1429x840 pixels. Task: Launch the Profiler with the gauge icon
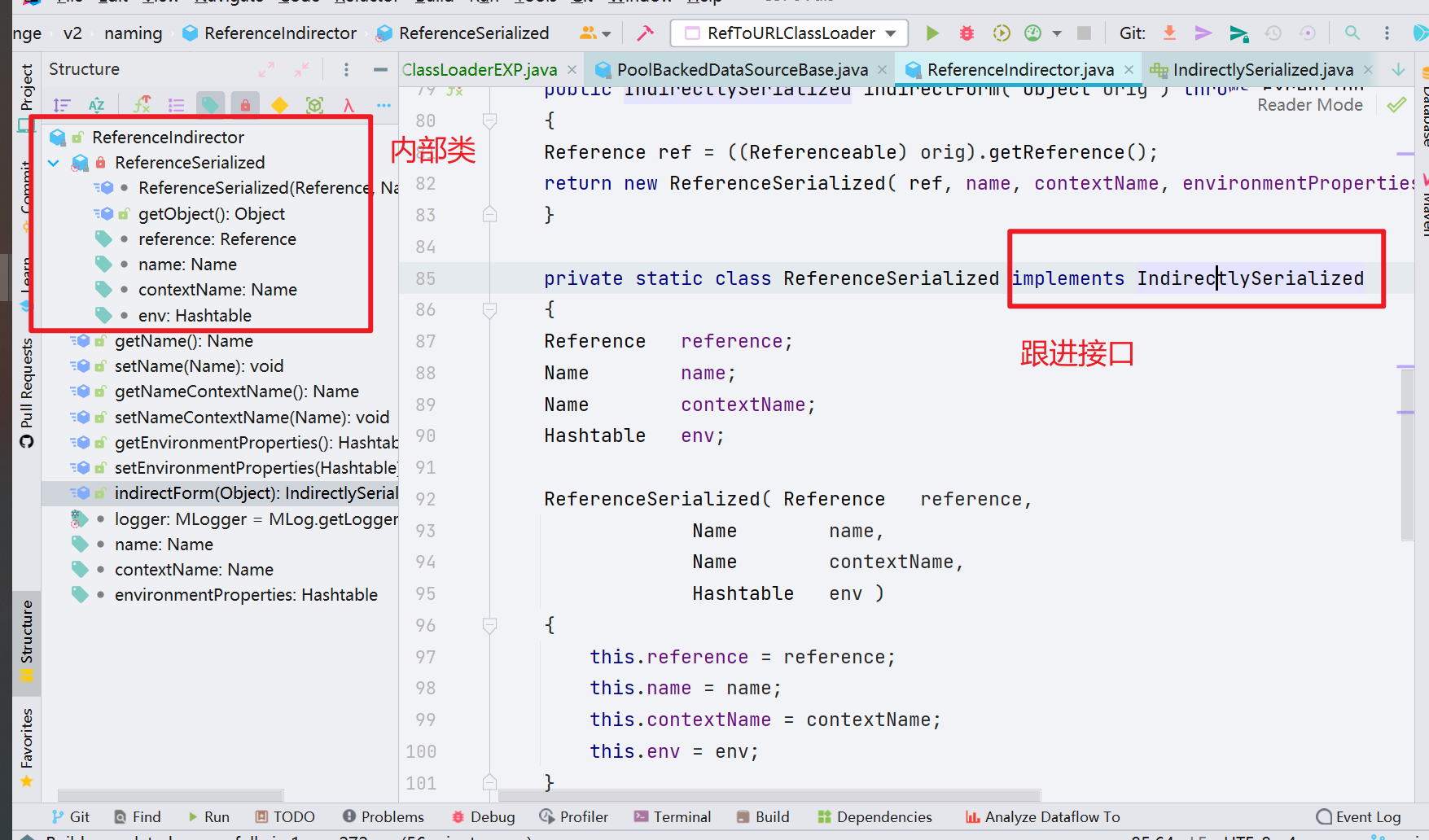pos(1032,33)
